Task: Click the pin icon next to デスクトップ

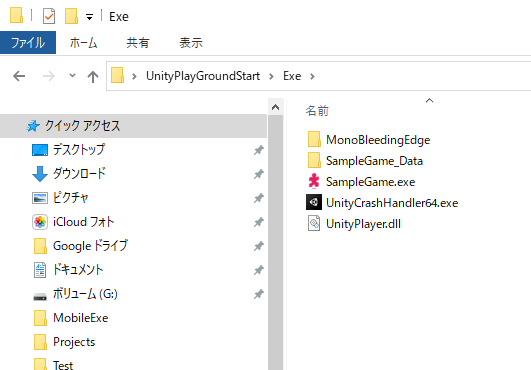Action: point(259,150)
